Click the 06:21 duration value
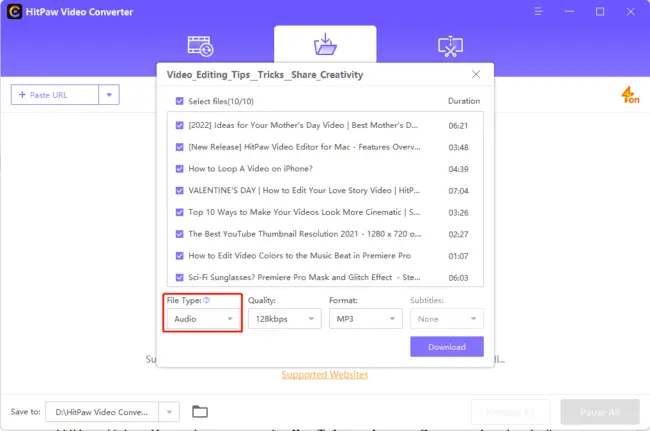The image size is (650, 431). tap(458, 126)
